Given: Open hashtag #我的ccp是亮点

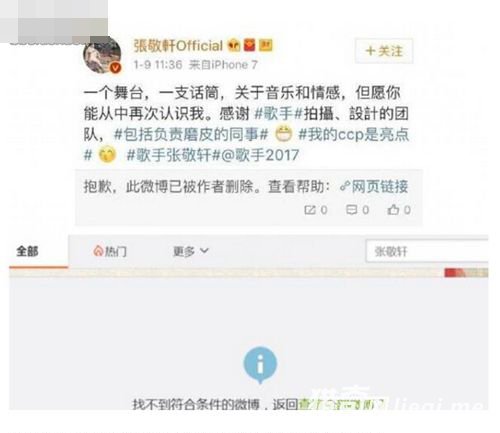Looking at the screenshot, I should pos(354,135).
